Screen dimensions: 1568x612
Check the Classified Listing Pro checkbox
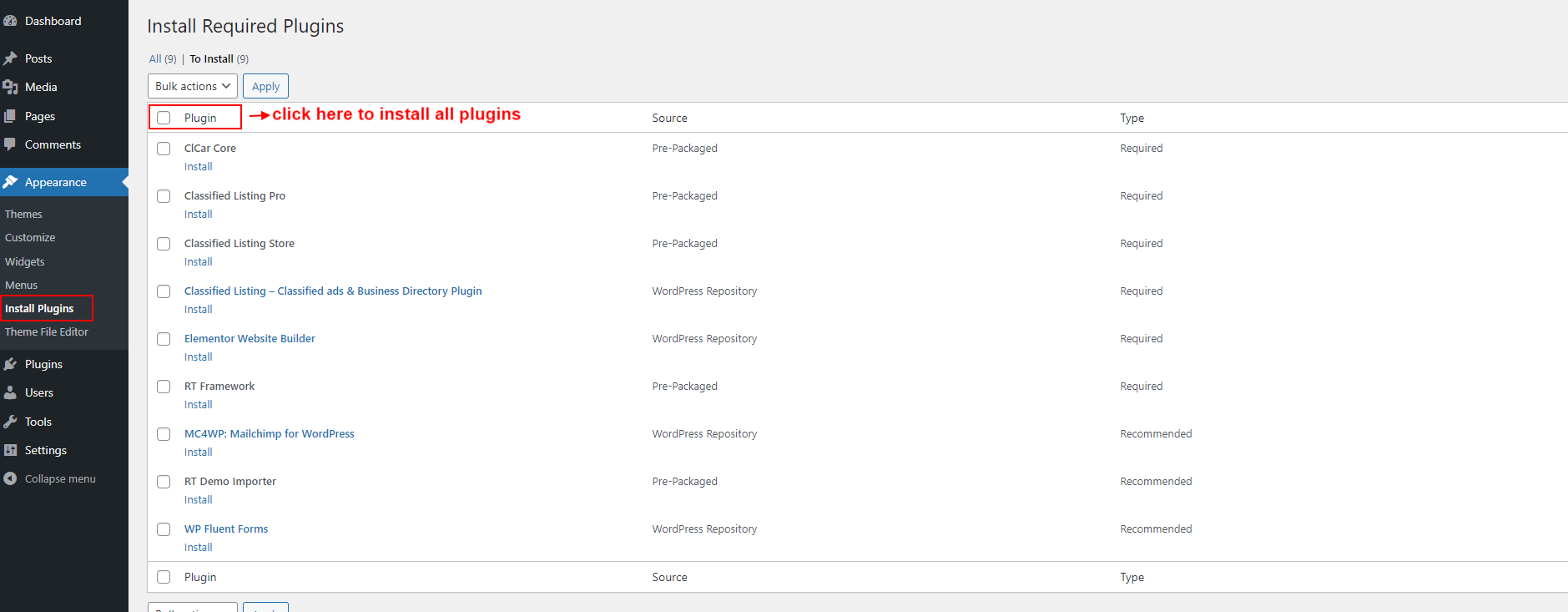coord(164,196)
